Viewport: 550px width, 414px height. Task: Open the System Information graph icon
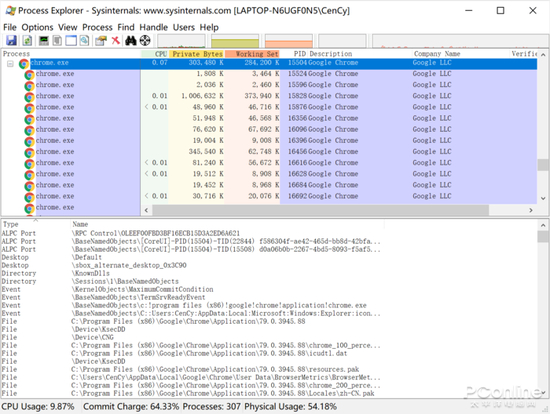click(x=43, y=41)
